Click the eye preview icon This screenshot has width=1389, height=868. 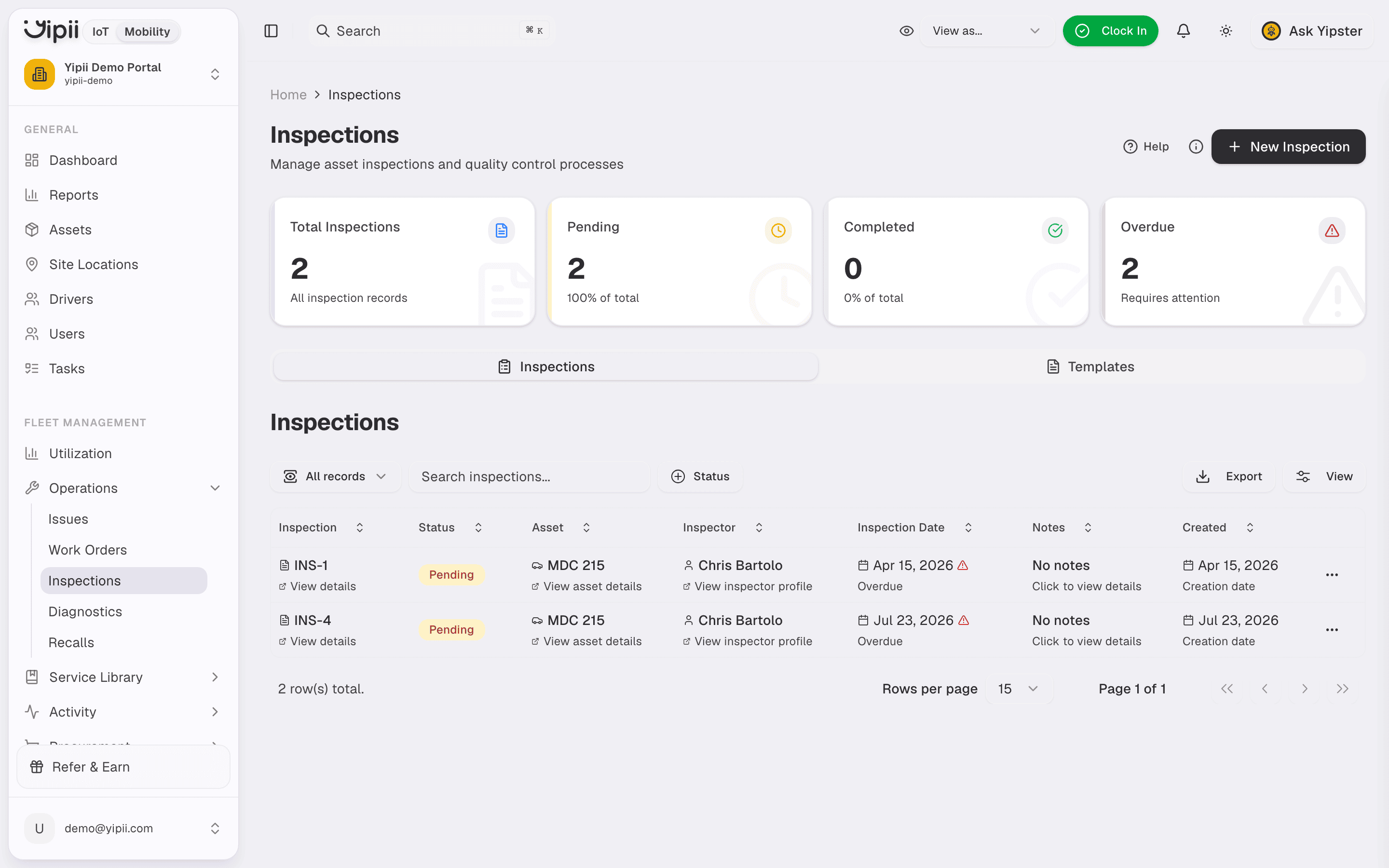tap(906, 31)
